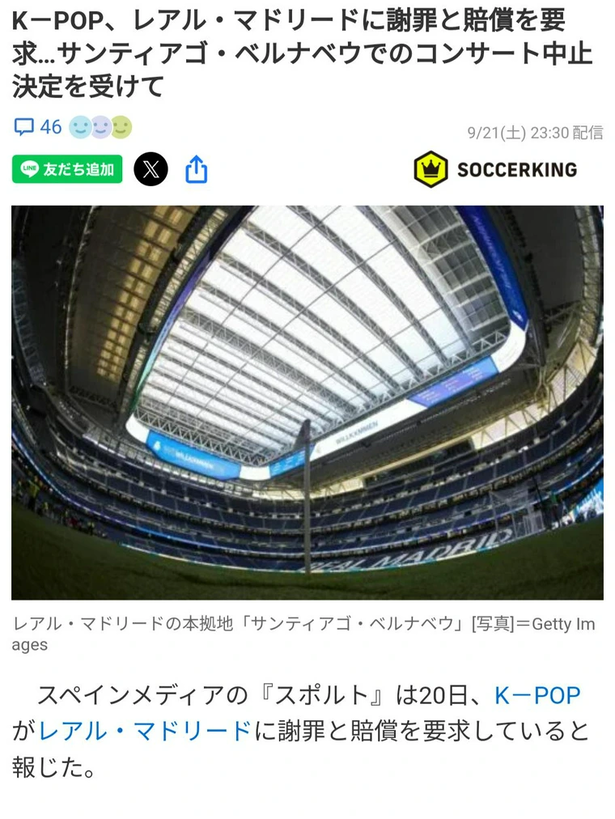The image size is (615, 819).
Task: Share article via the X icon
Action: [150, 169]
